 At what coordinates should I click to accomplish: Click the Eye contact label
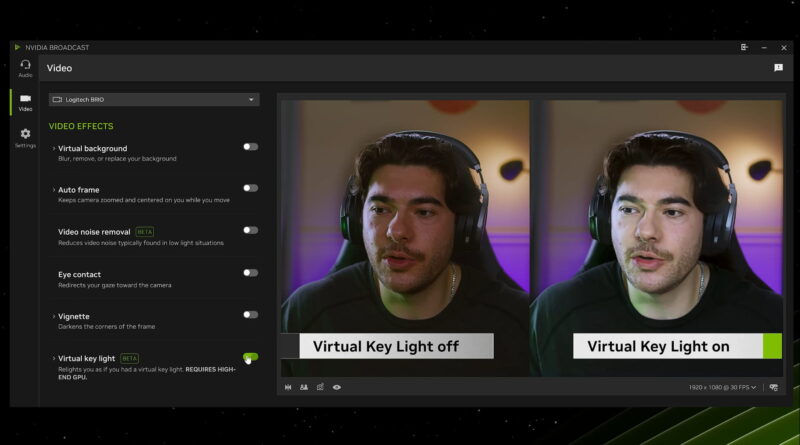[x=79, y=275]
